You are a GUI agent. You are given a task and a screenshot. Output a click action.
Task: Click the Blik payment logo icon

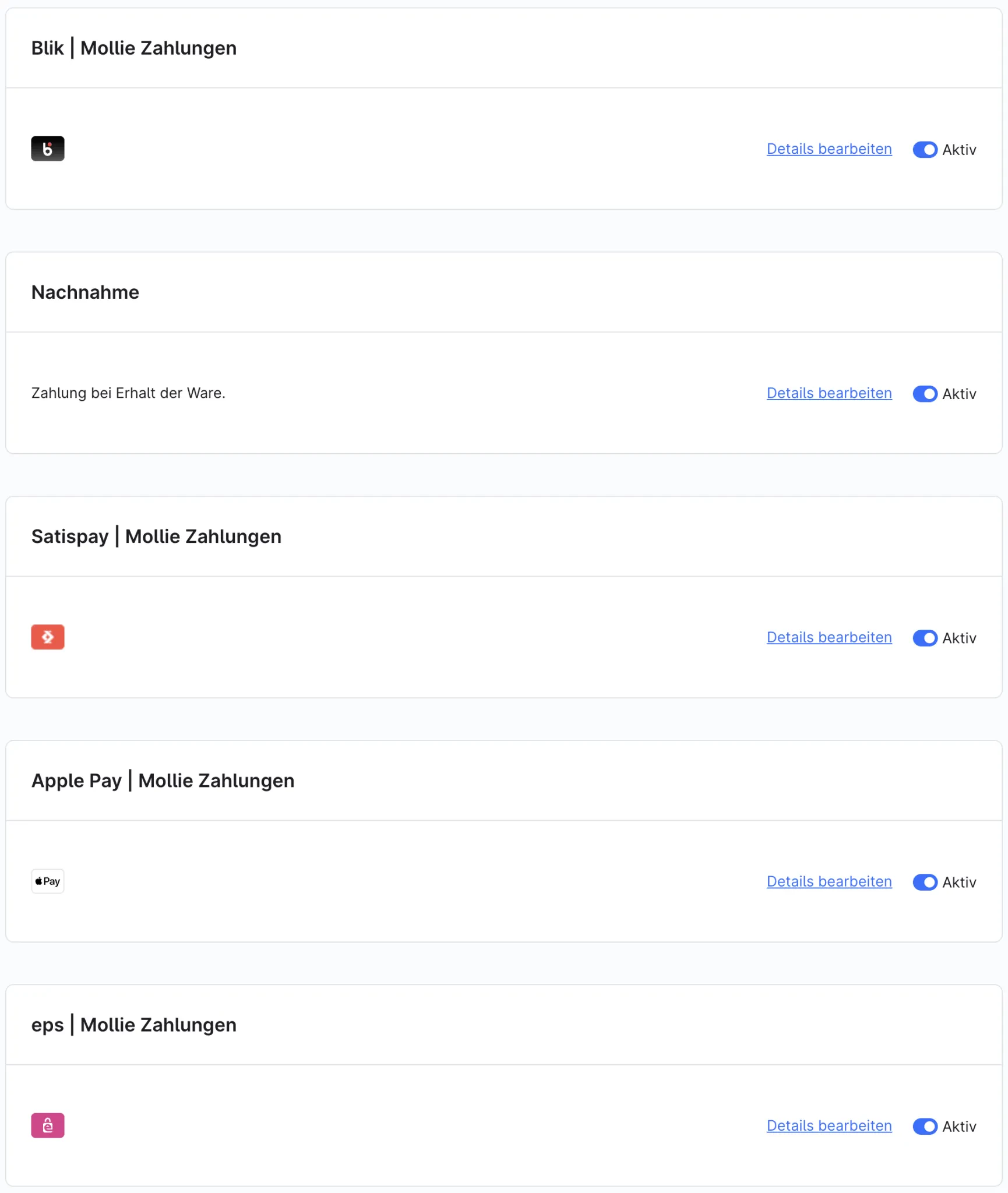click(x=48, y=149)
